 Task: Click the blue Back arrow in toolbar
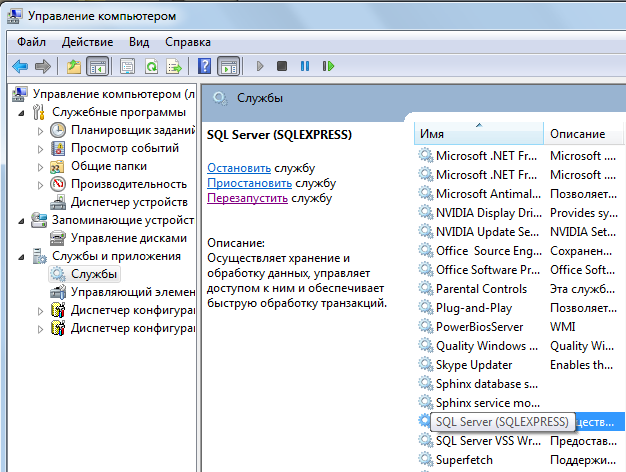[x=19, y=66]
